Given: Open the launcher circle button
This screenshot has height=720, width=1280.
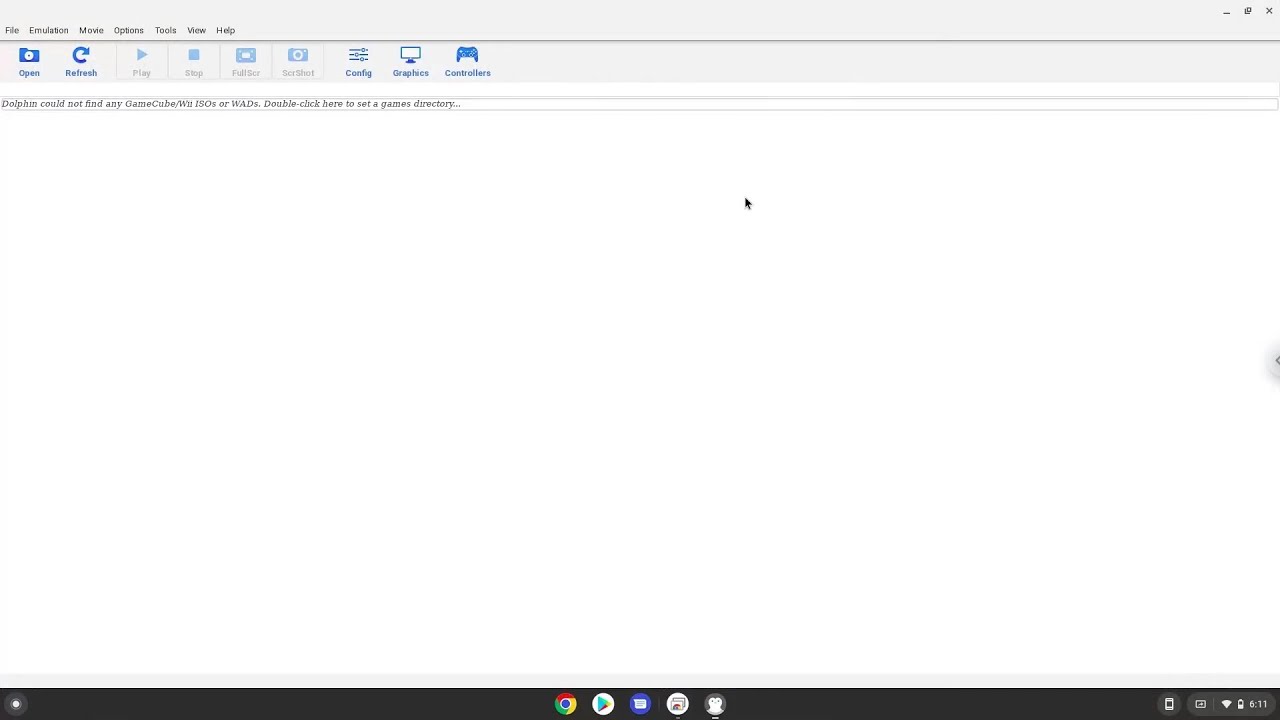Looking at the screenshot, I should click(16, 704).
